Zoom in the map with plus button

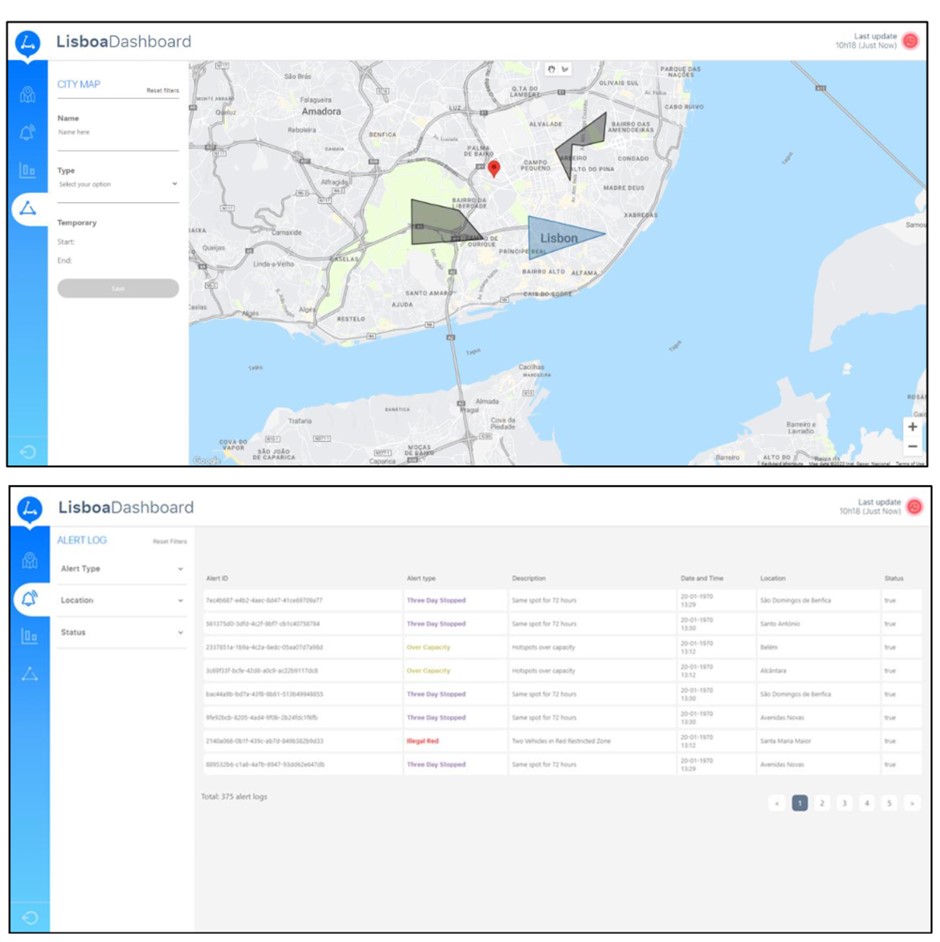pyautogui.click(x=912, y=427)
